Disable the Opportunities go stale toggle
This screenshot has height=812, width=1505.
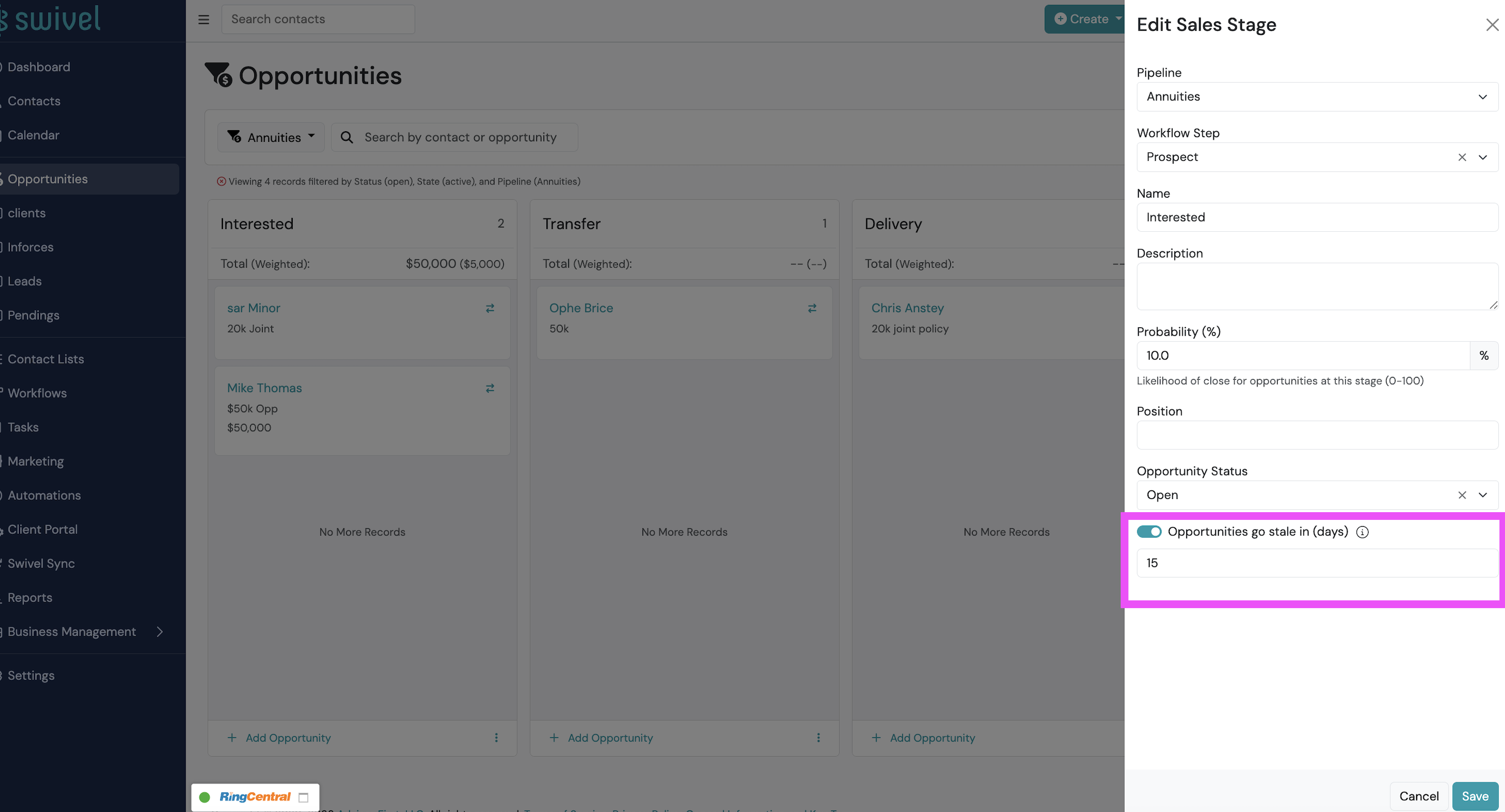click(1149, 532)
